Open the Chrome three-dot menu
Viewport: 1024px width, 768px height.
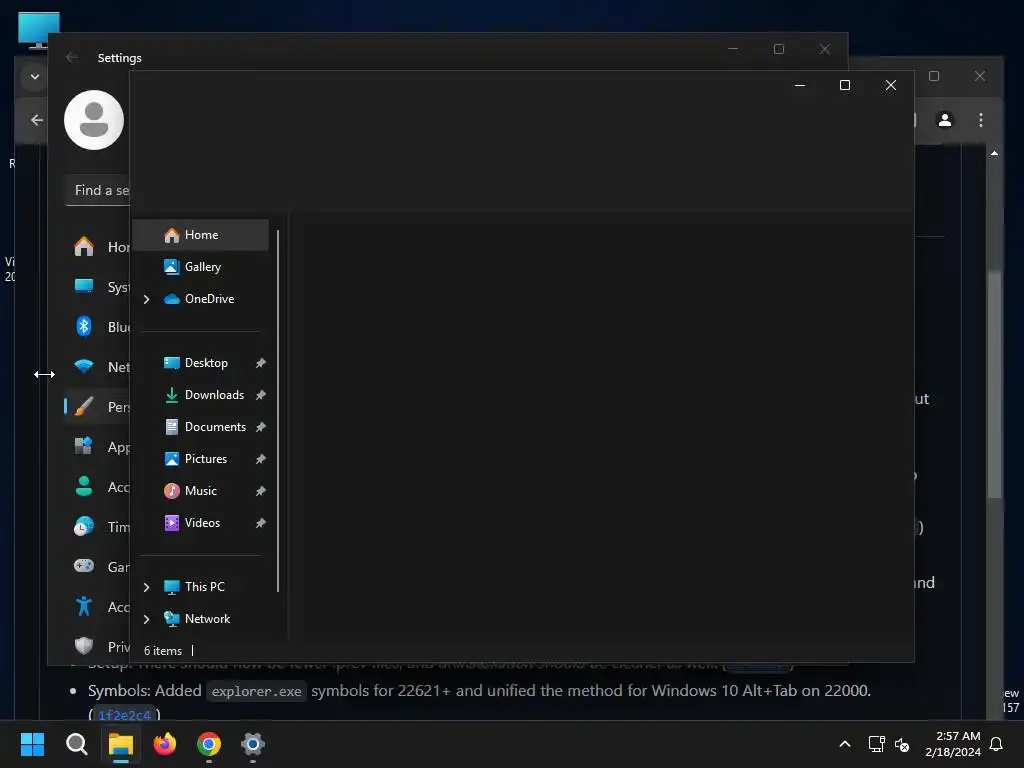(x=981, y=120)
